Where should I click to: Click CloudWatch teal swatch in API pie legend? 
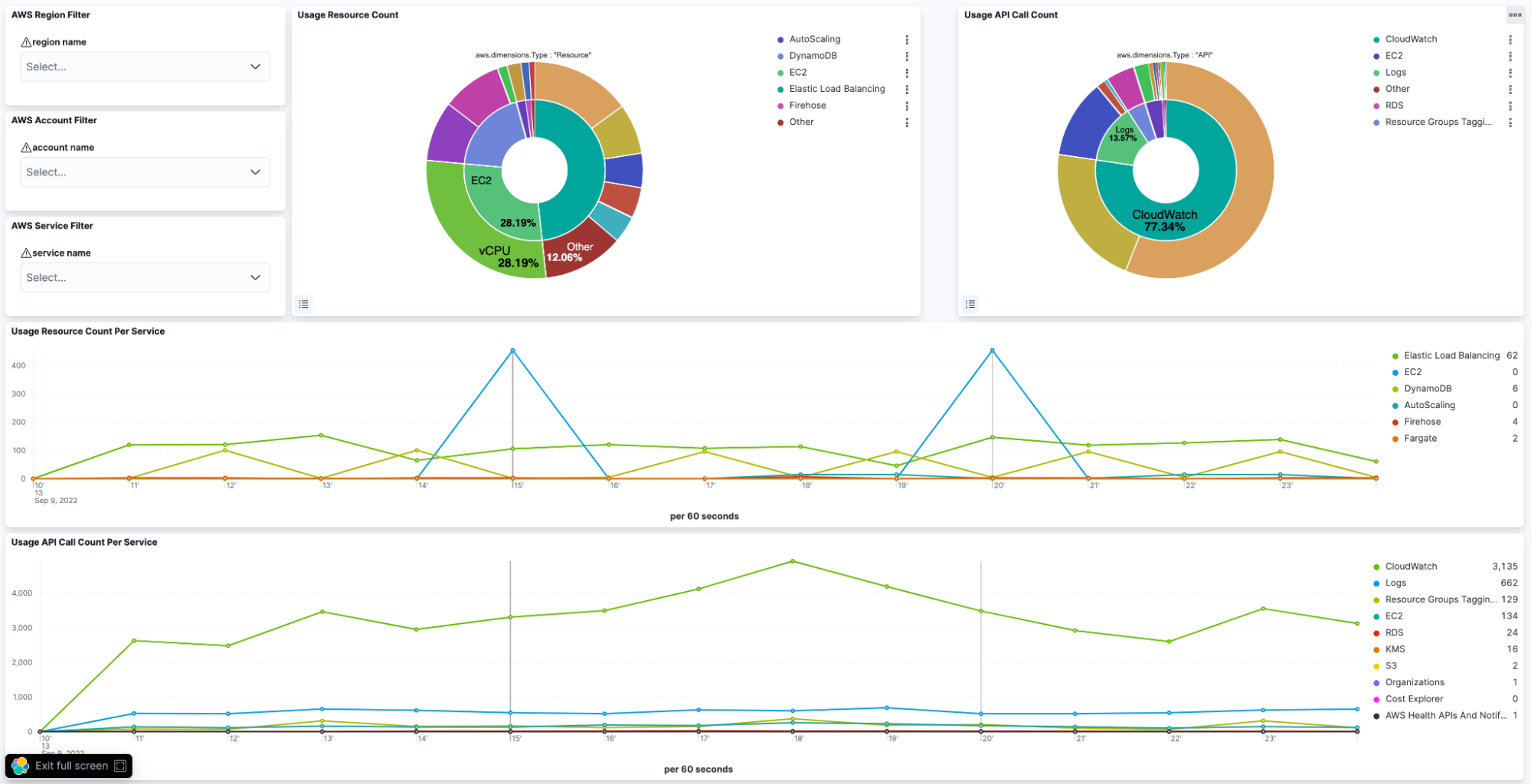[x=1376, y=39]
